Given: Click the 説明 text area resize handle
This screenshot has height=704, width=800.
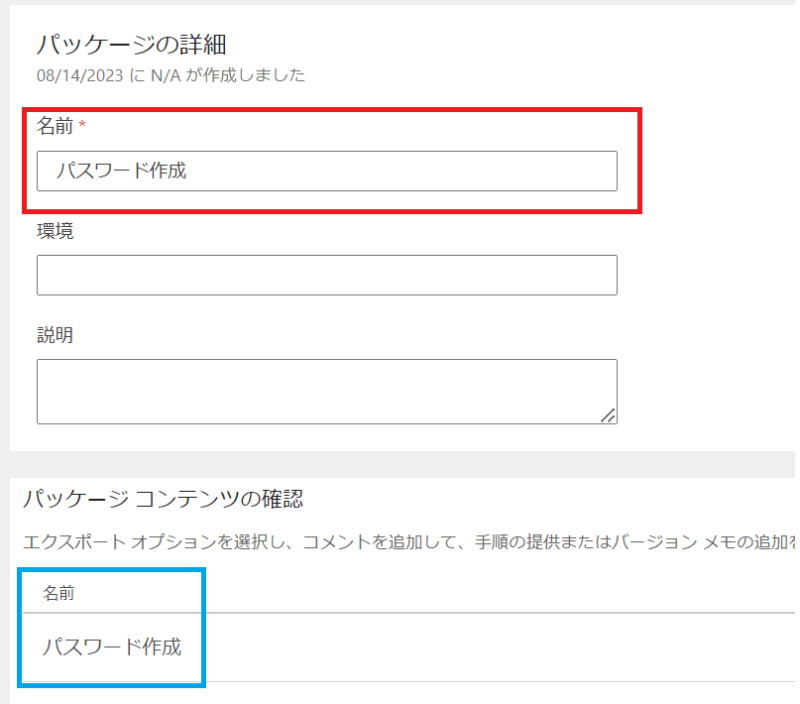Looking at the screenshot, I should tap(608, 416).
